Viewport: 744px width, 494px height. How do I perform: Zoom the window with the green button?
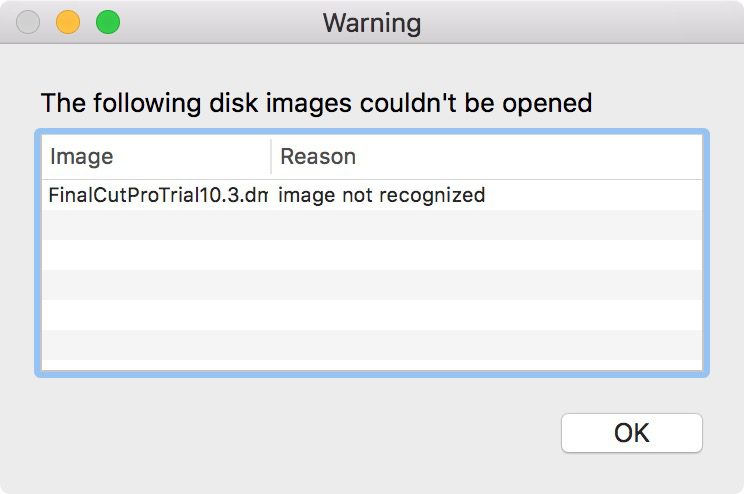pyautogui.click(x=107, y=22)
